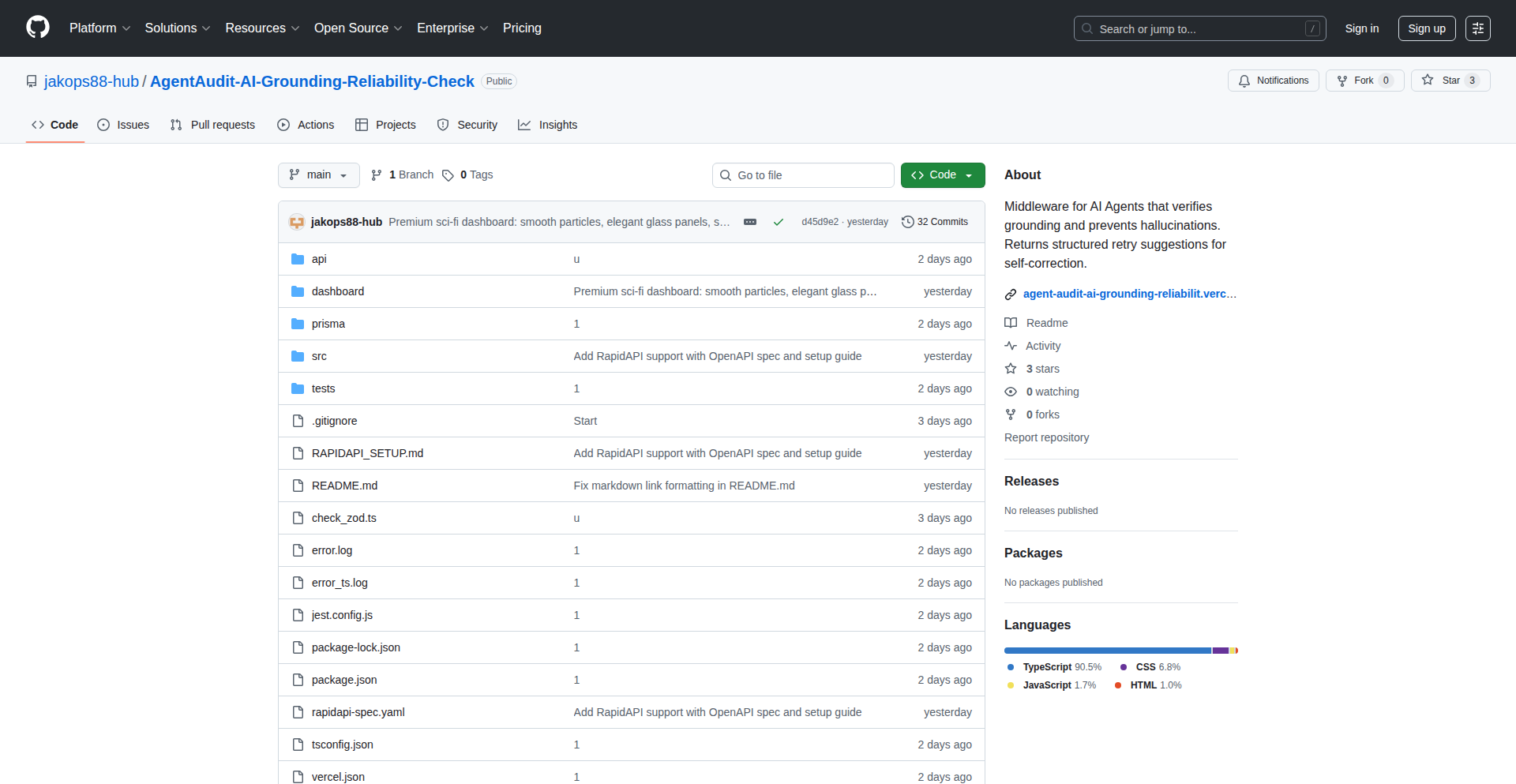Star the repository

point(1450,80)
